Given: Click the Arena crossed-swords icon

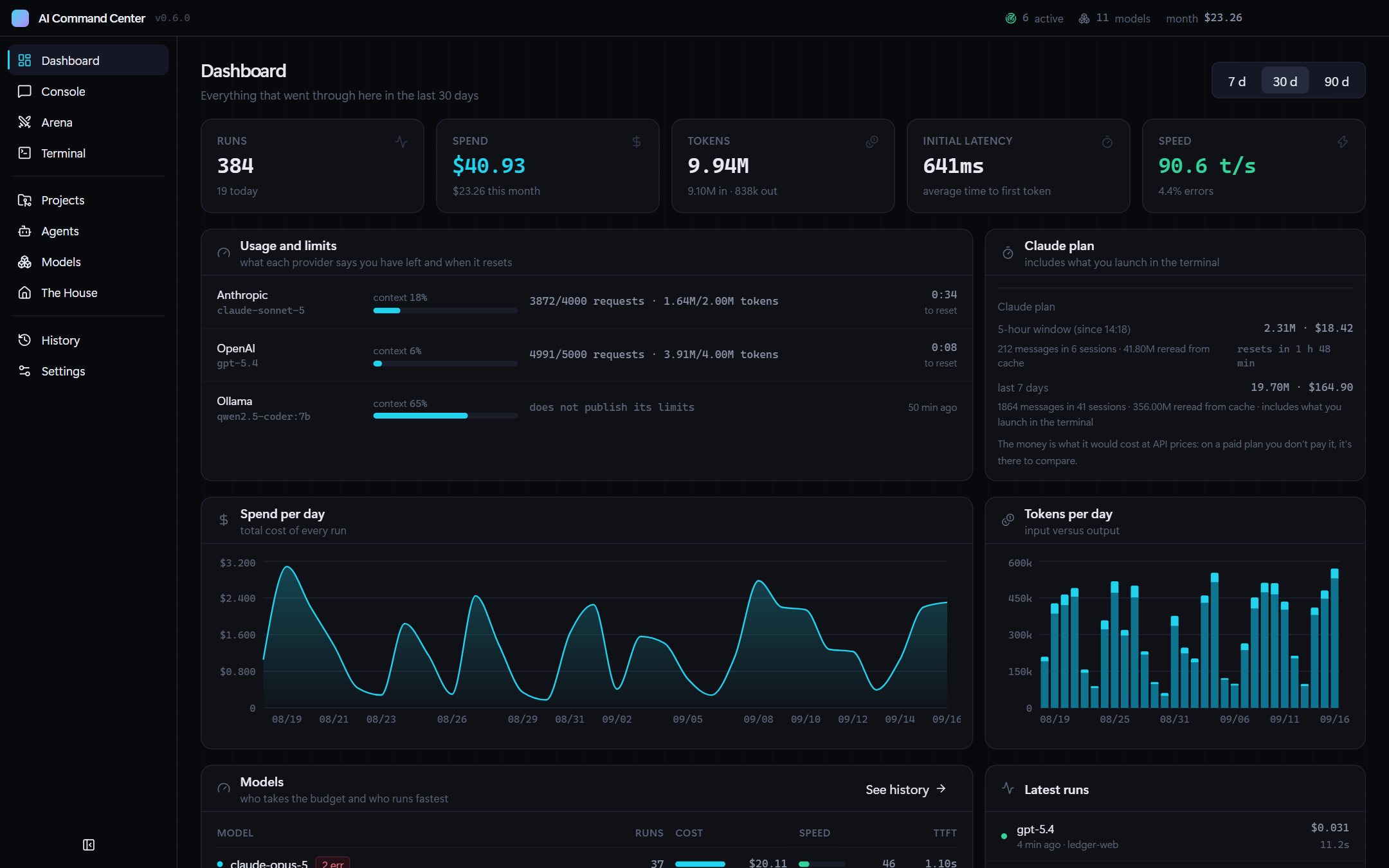Looking at the screenshot, I should point(24,122).
